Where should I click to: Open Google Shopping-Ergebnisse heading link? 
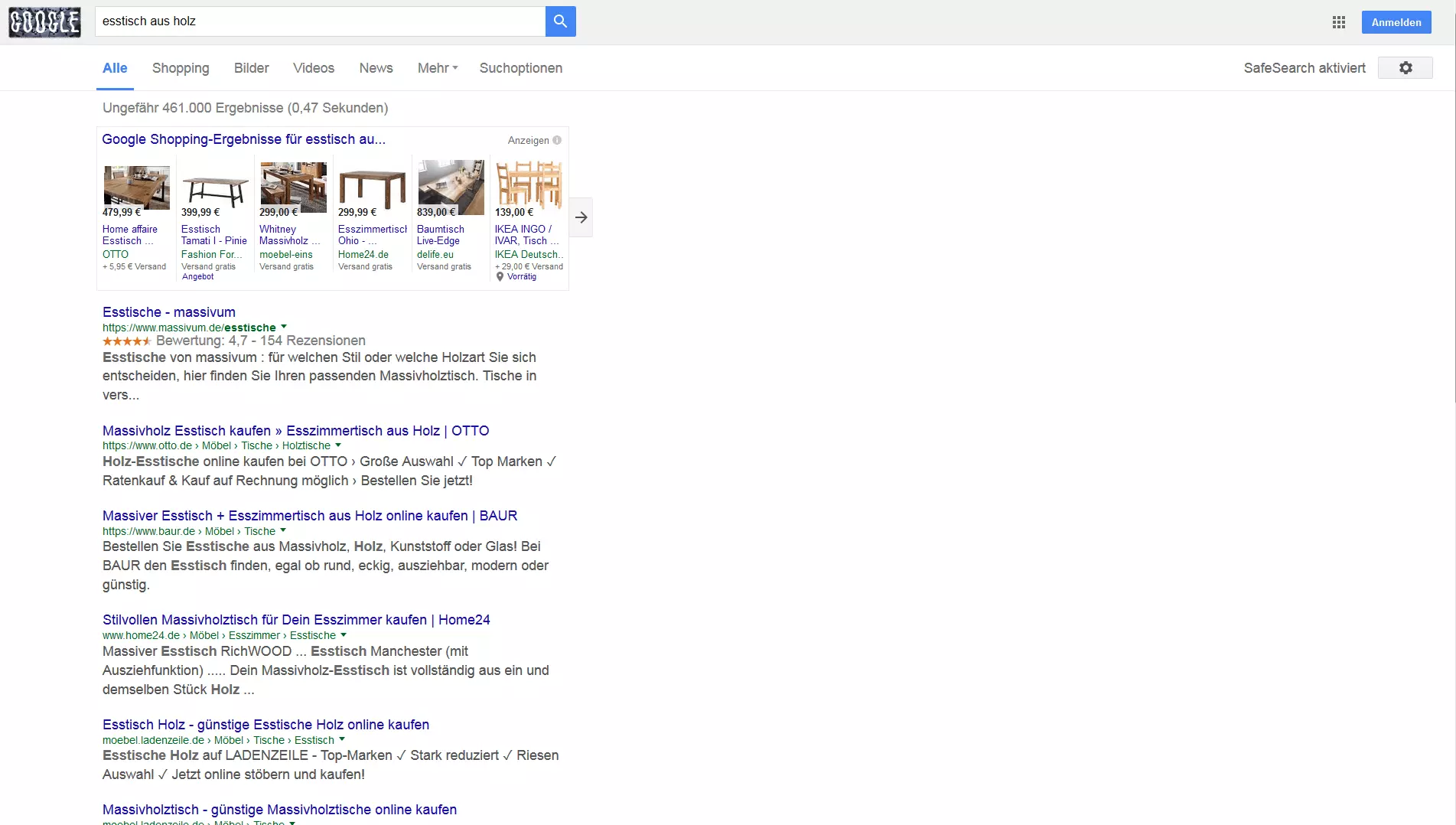click(x=243, y=139)
